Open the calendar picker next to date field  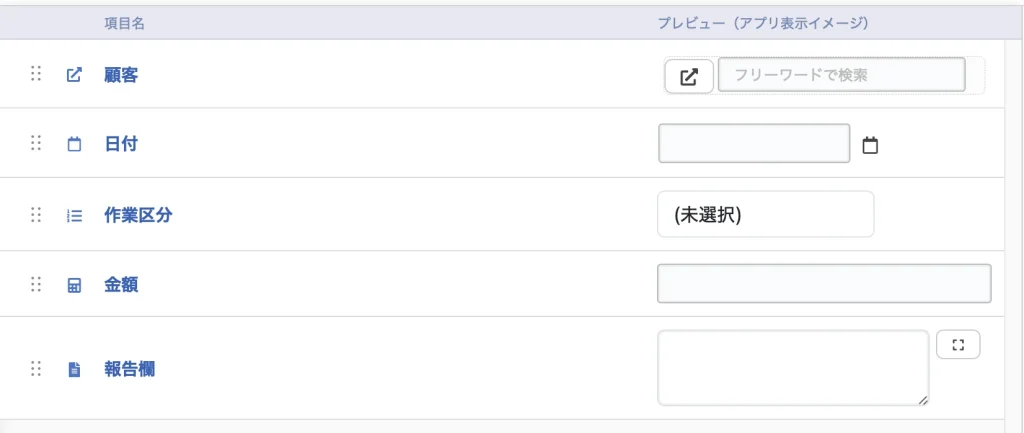coord(870,146)
